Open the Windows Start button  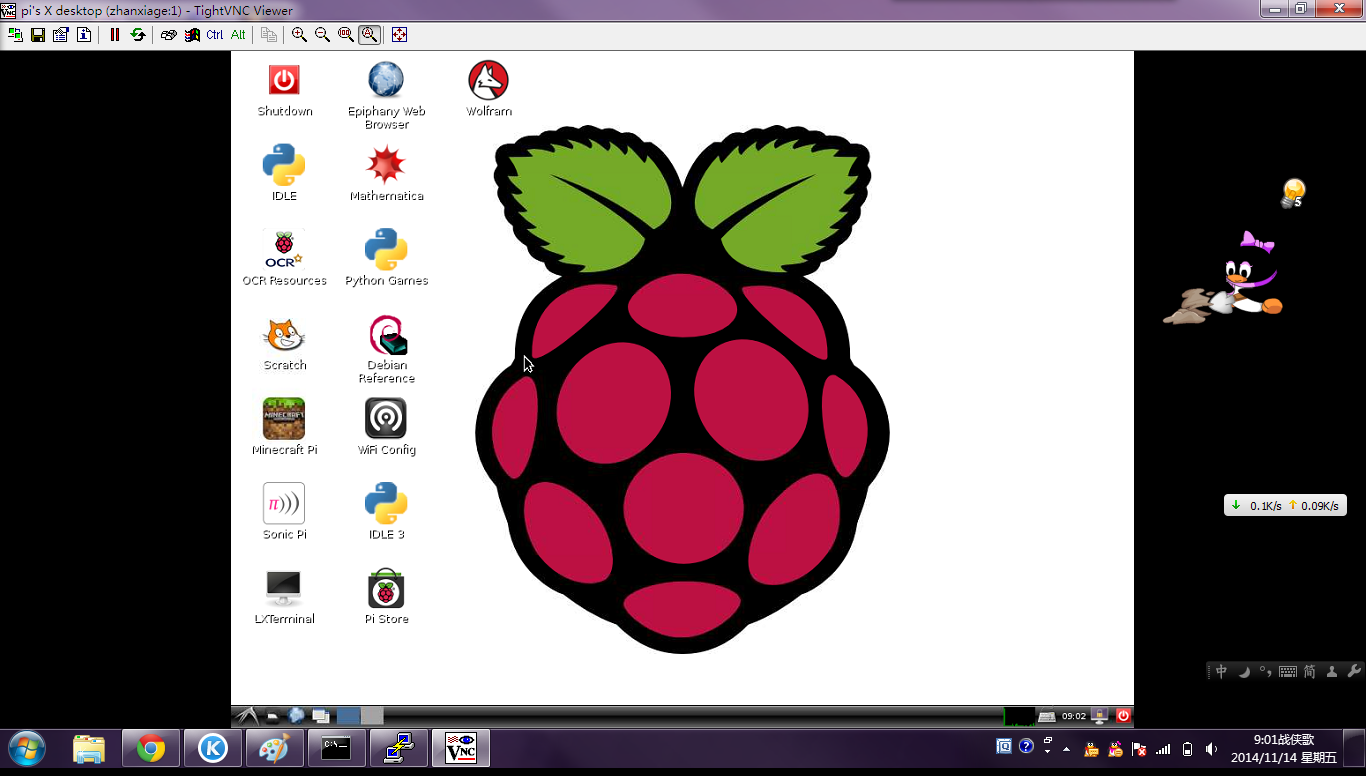[x=27, y=748]
